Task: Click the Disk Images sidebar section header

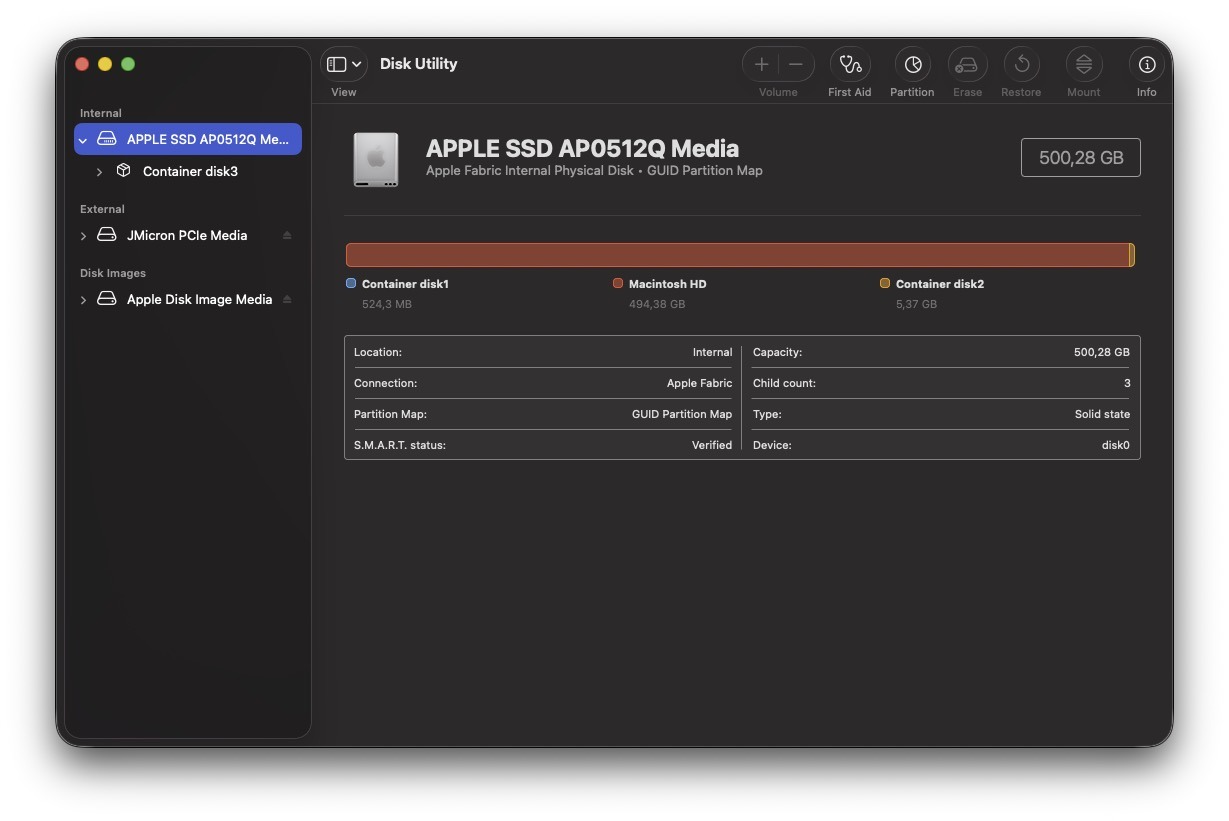Action: (x=113, y=273)
